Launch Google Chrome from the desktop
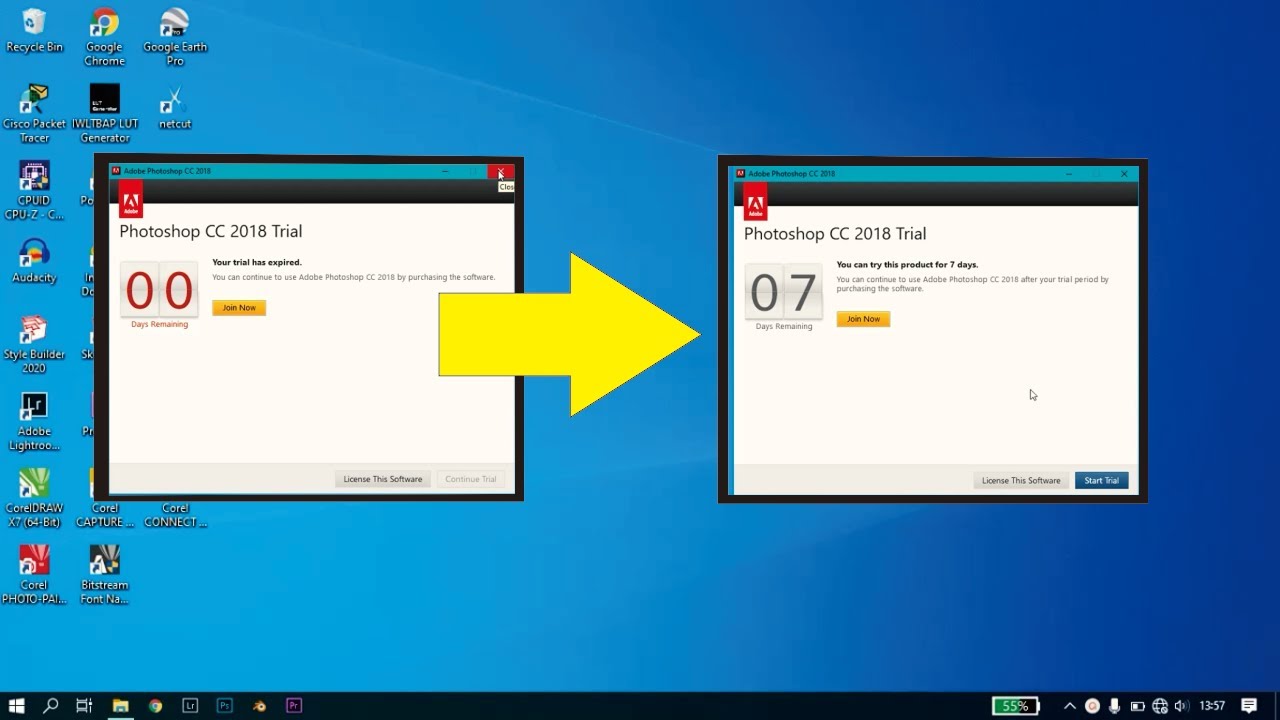The width and height of the screenshot is (1280, 720). click(104, 37)
